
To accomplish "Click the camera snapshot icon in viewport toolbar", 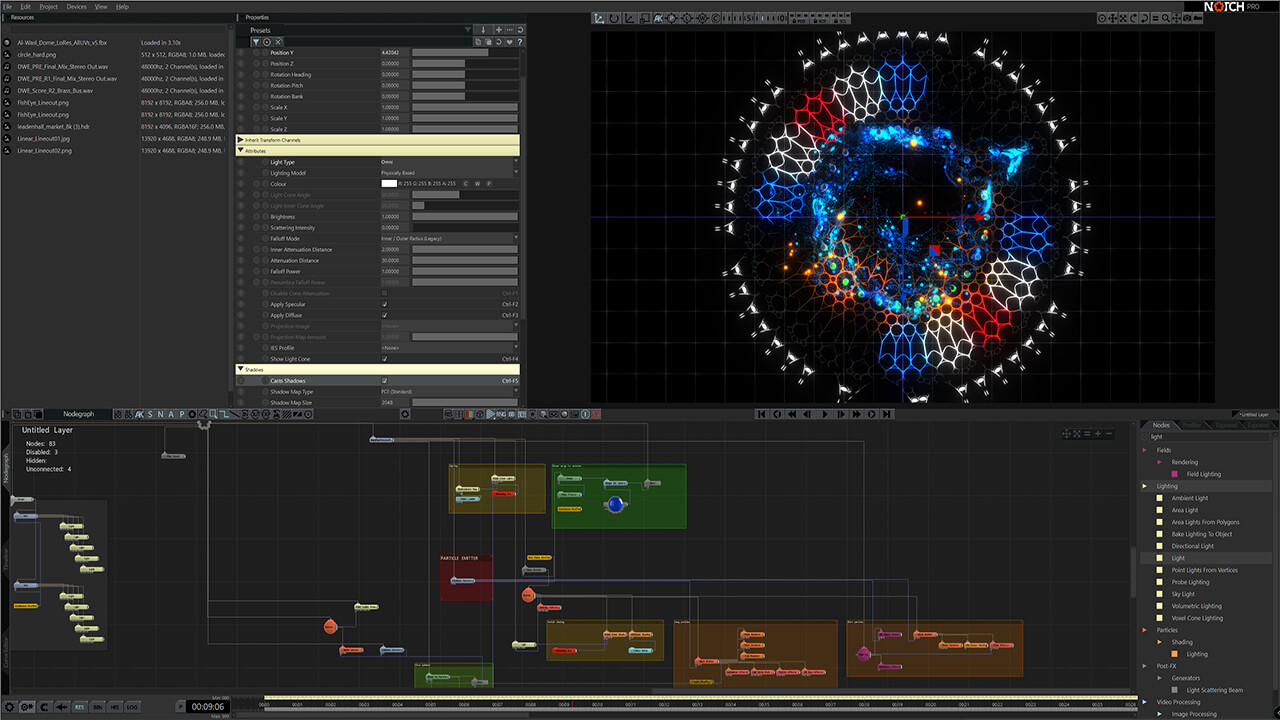I will tap(1187, 18).
